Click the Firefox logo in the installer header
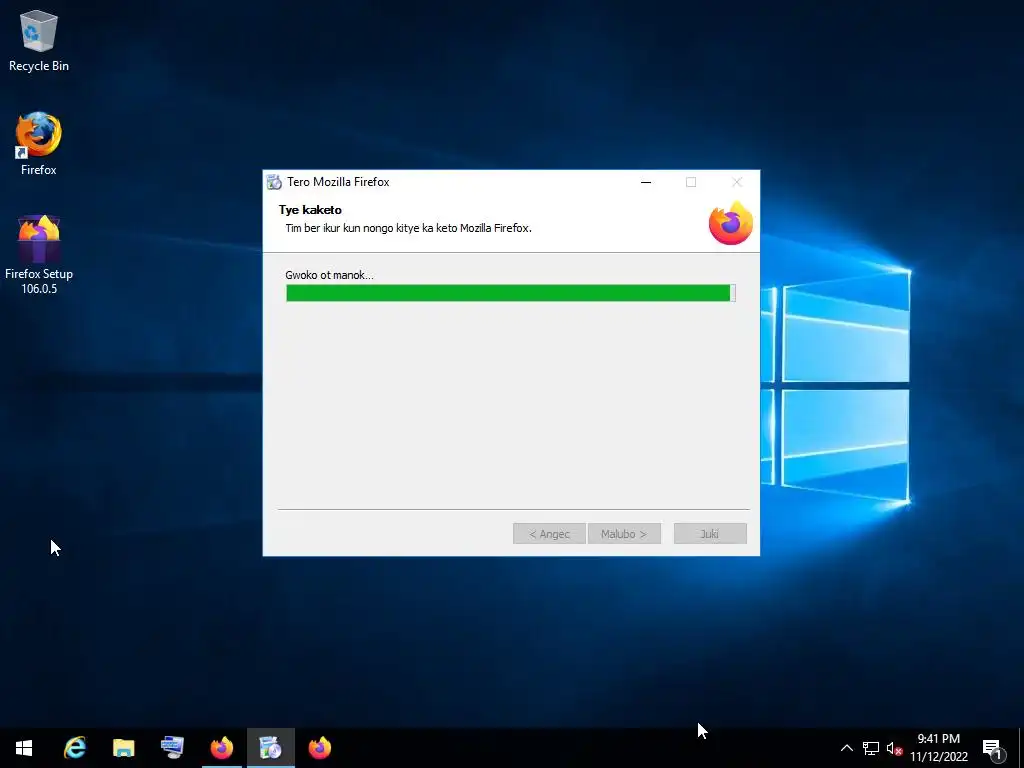Viewport: 1024px width, 768px height. click(x=731, y=223)
